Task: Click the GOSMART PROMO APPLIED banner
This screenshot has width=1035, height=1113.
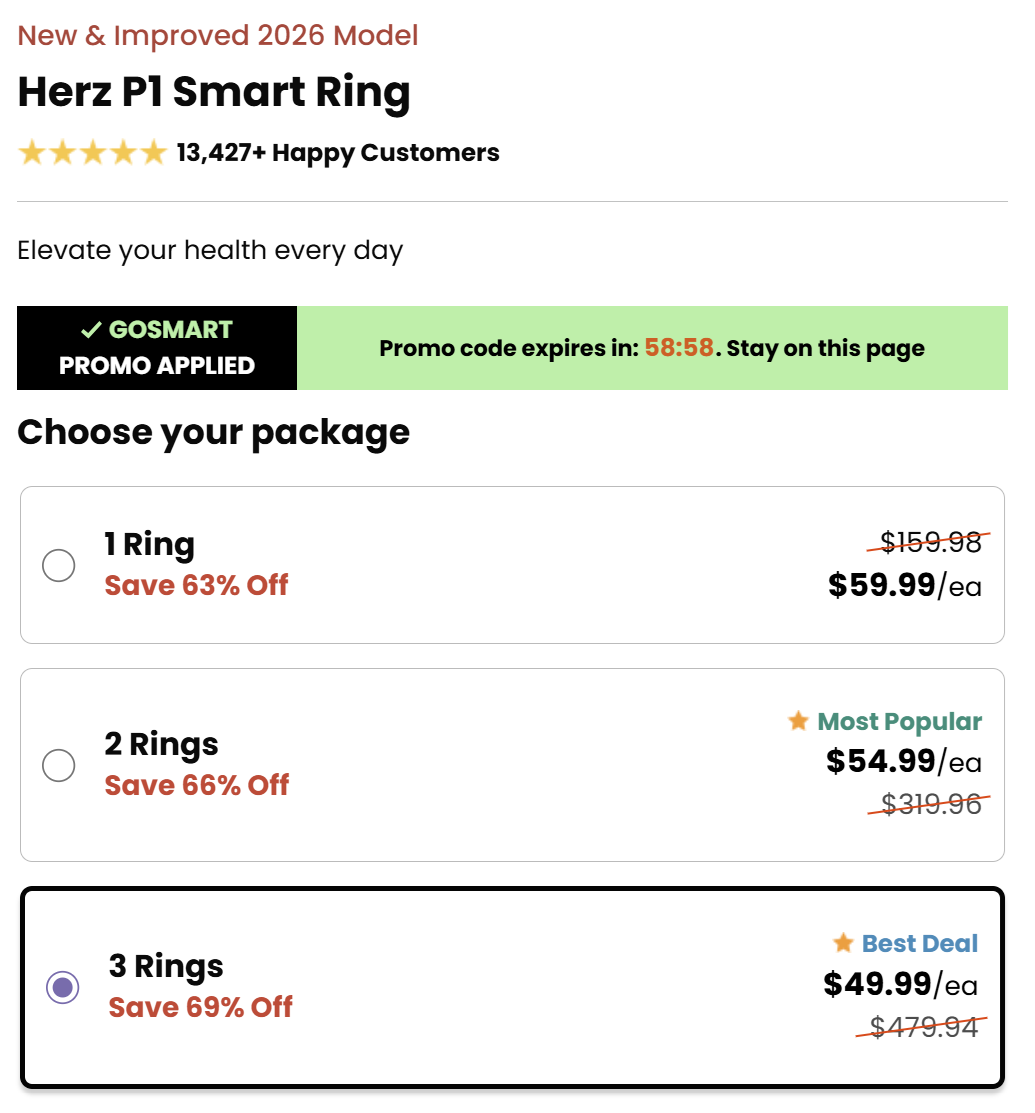Action: pyautogui.click(x=157, y=348)
